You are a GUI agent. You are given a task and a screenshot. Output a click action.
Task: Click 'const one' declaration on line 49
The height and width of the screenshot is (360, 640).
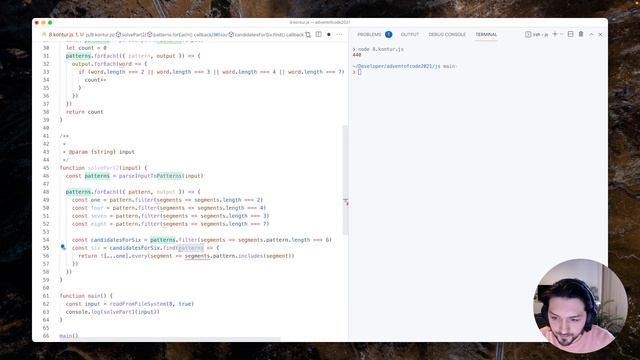coord(86,200)
